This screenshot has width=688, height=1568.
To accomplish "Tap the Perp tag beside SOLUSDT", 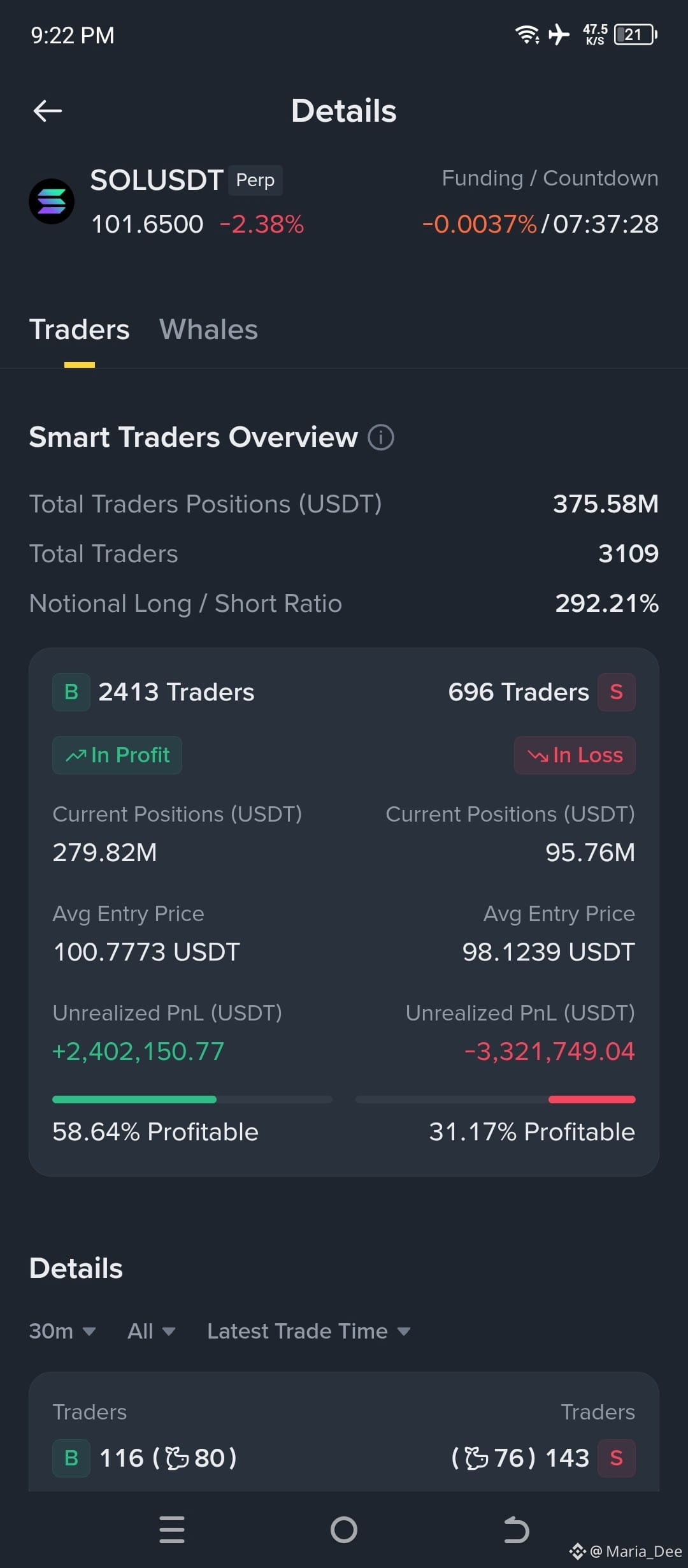I will (255, 180).
